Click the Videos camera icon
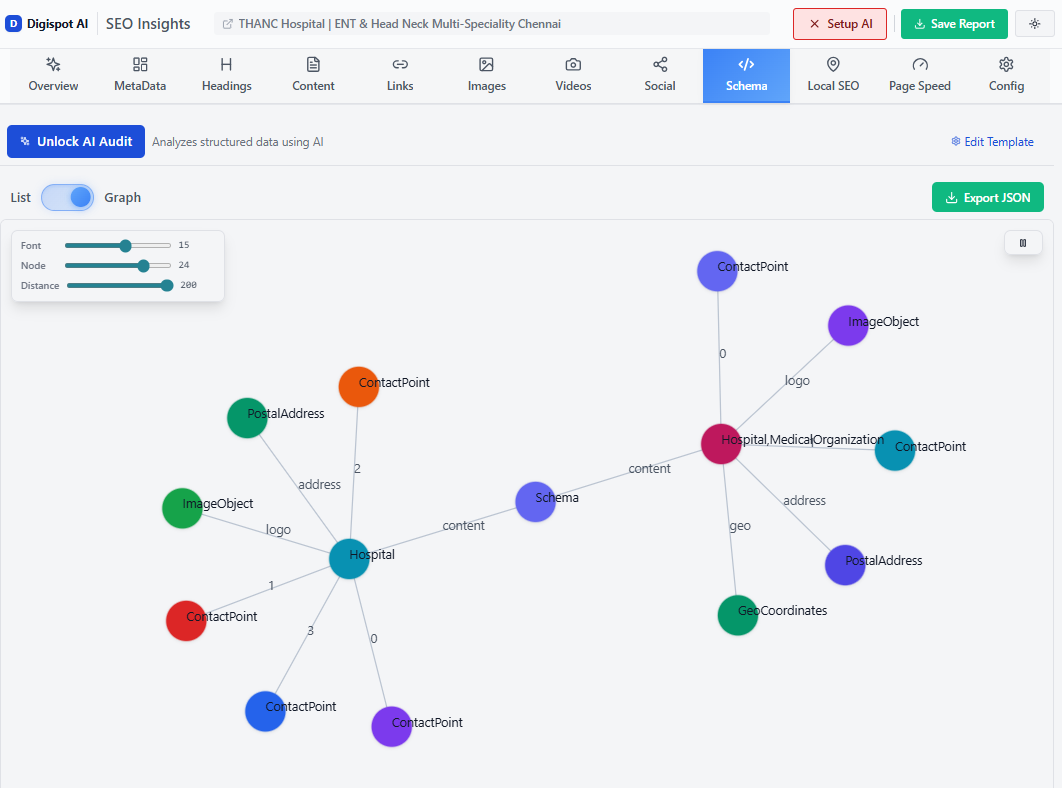1062x788 pixels. point(572,64)
